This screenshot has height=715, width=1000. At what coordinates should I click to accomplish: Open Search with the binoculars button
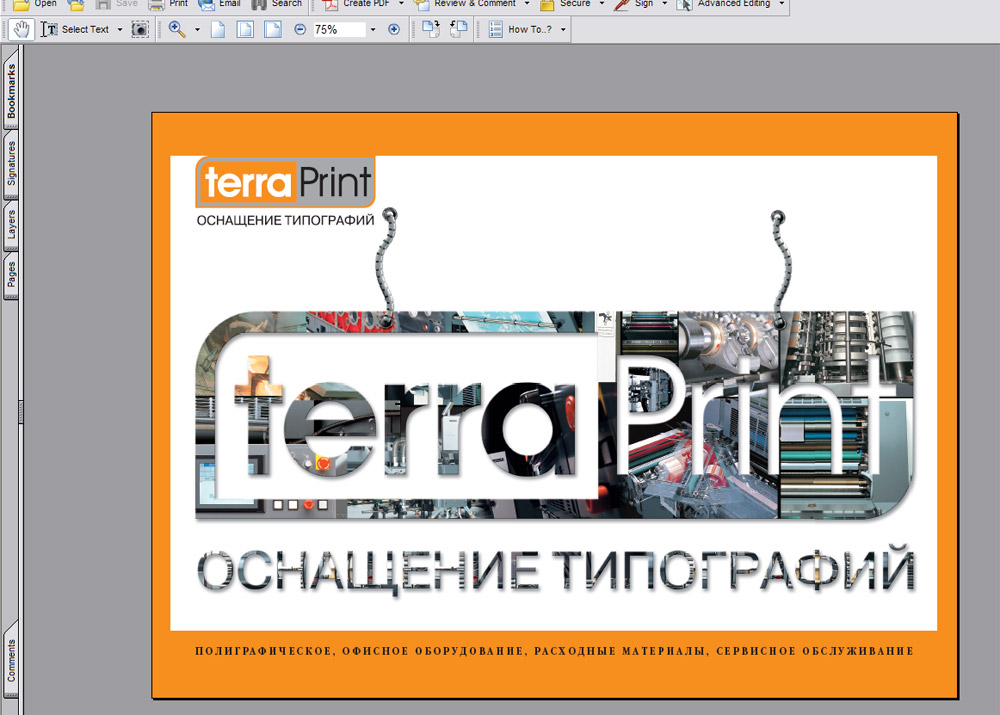[x=277, y=4]
